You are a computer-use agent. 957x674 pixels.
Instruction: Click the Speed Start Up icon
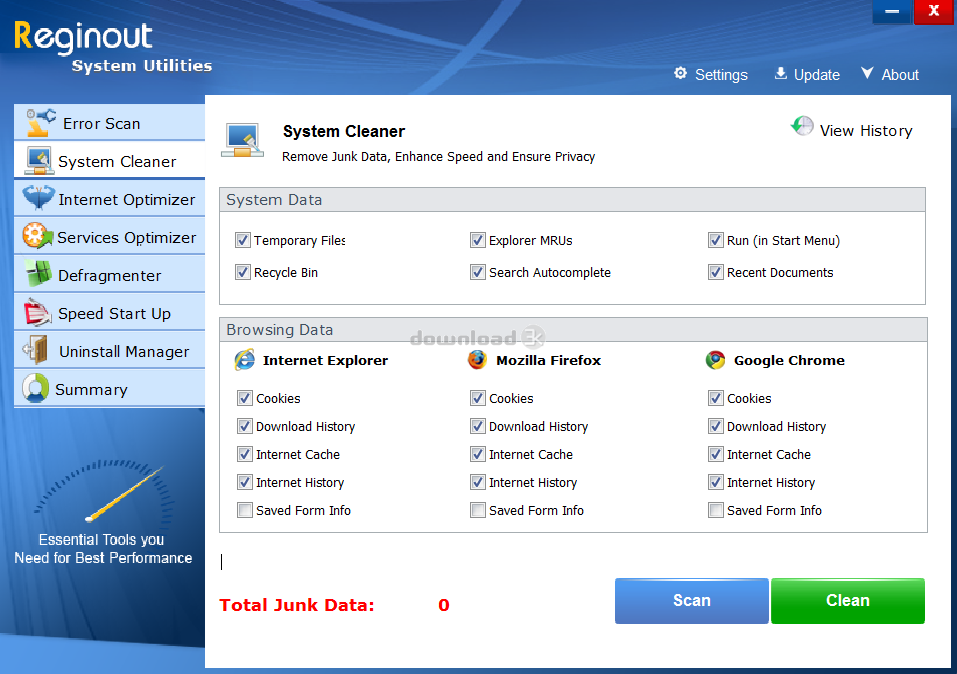pos(38,313)
